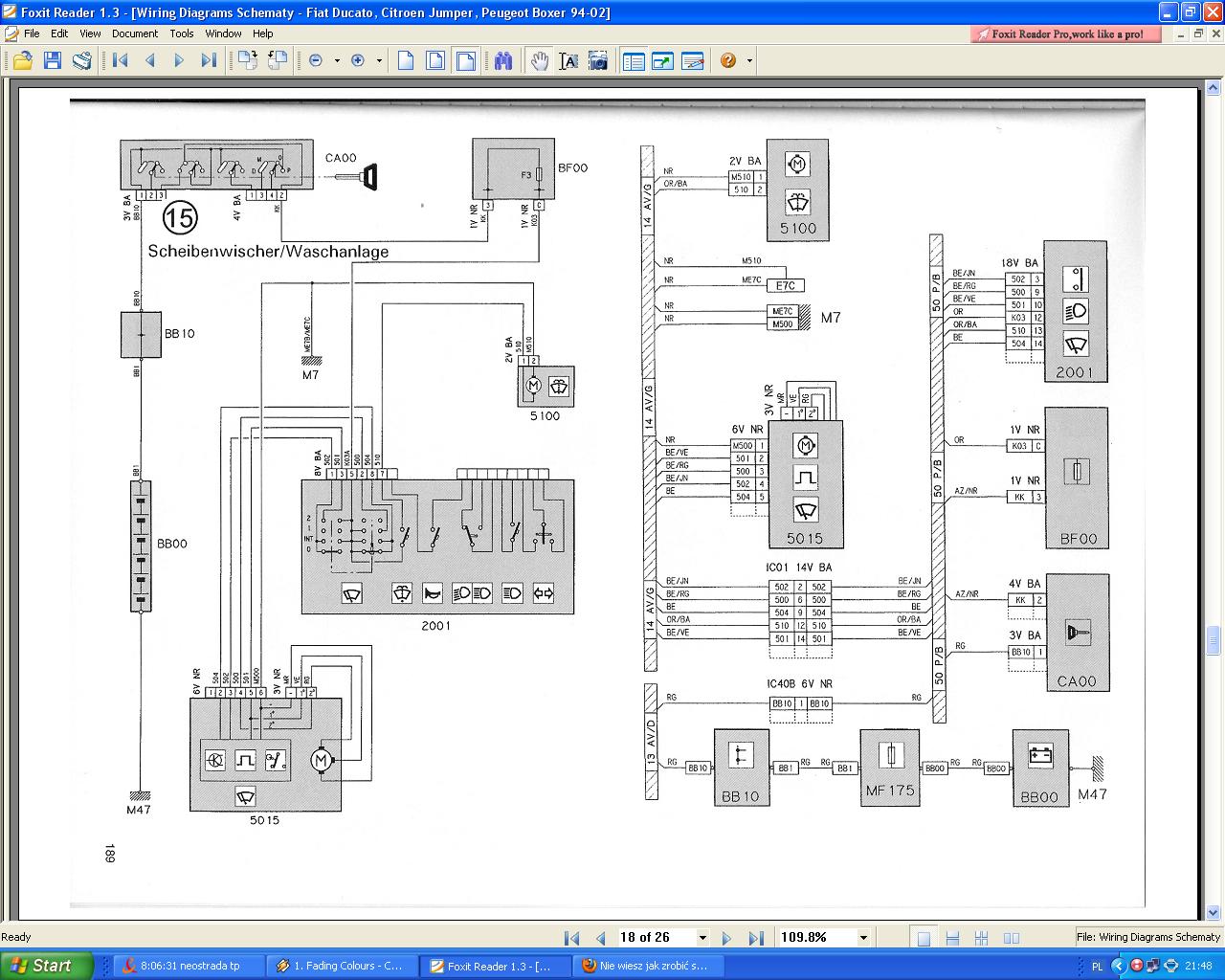Image resolution: width=1225 pixels, height=980 pixels.
Task: Enable Continuous page layout in status bar
Action: click(952, 938)
